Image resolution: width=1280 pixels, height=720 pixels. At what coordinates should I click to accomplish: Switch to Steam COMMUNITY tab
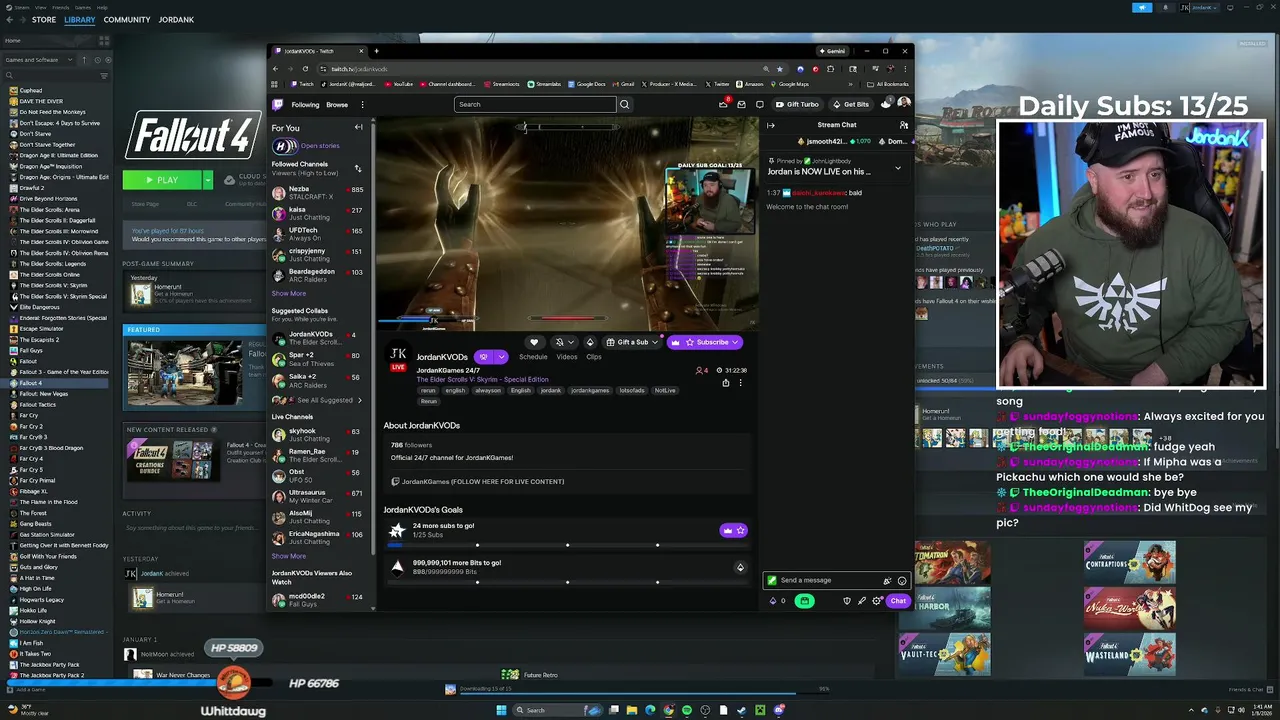tap(127, 20)
